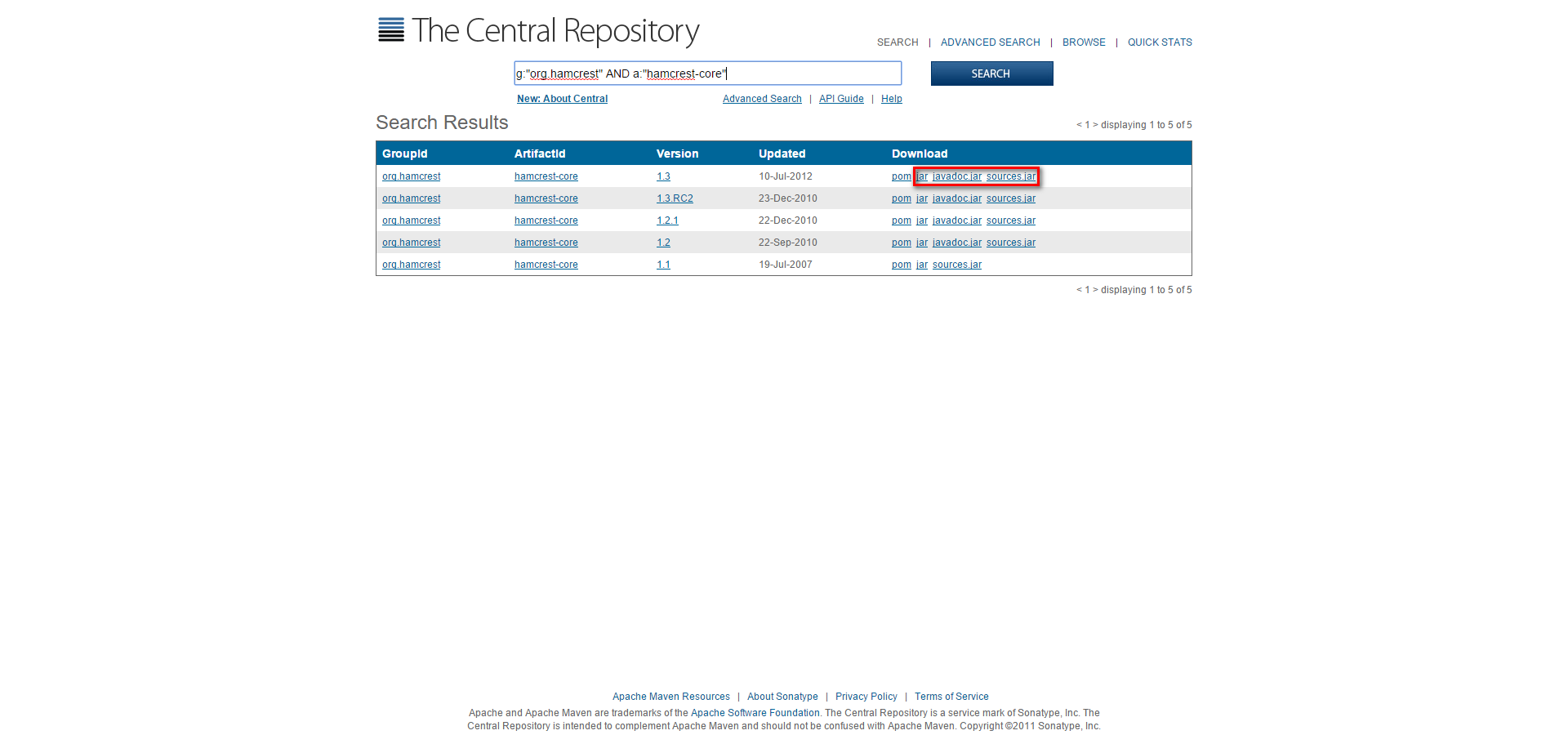
Task: Click the 10-Jul-2012 updated date cell
Action: coord(786,176)
